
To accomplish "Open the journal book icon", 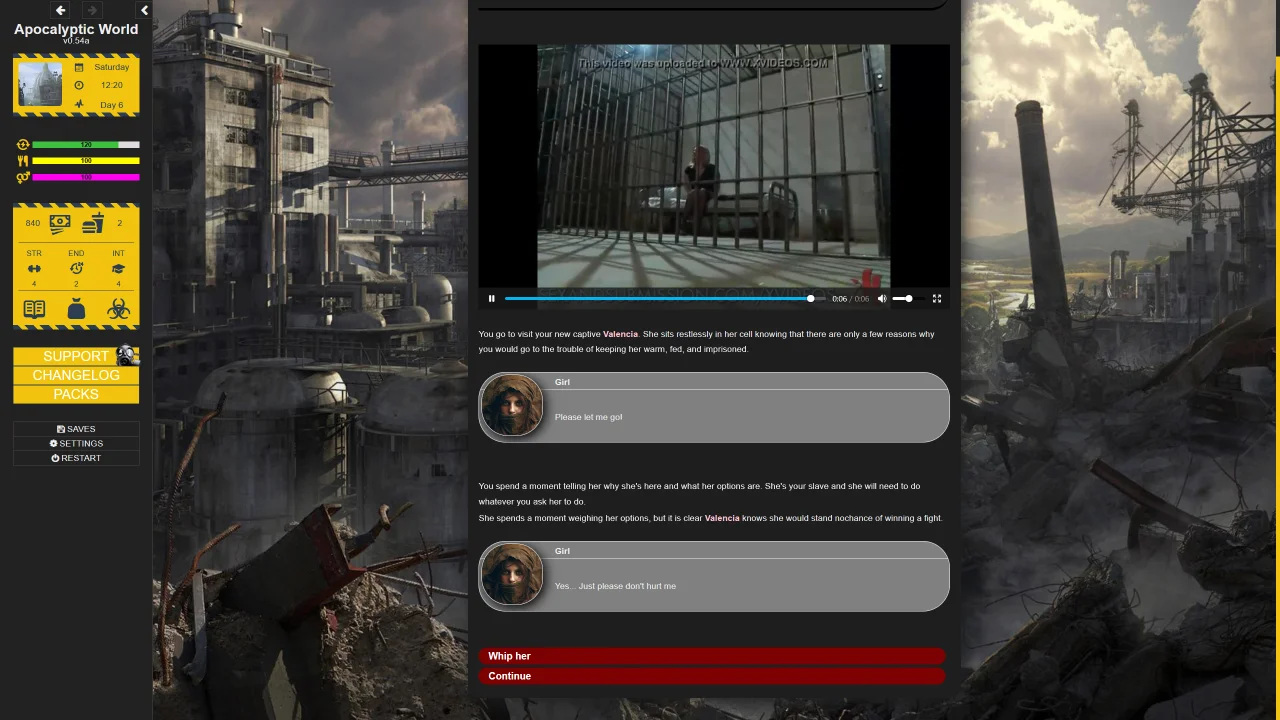I will 34,309.
